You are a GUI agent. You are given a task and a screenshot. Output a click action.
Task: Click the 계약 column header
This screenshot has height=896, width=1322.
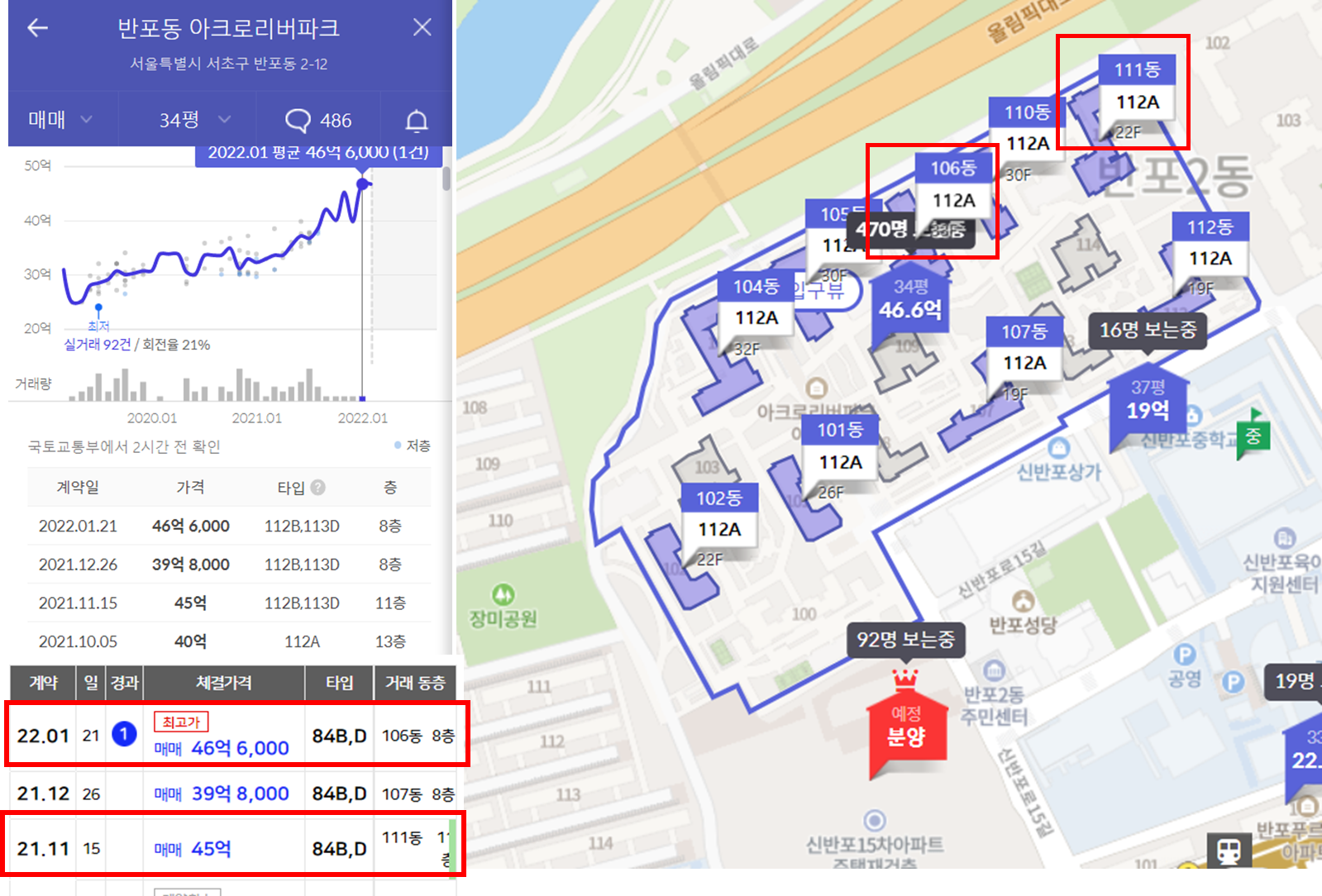pos(43,683)
